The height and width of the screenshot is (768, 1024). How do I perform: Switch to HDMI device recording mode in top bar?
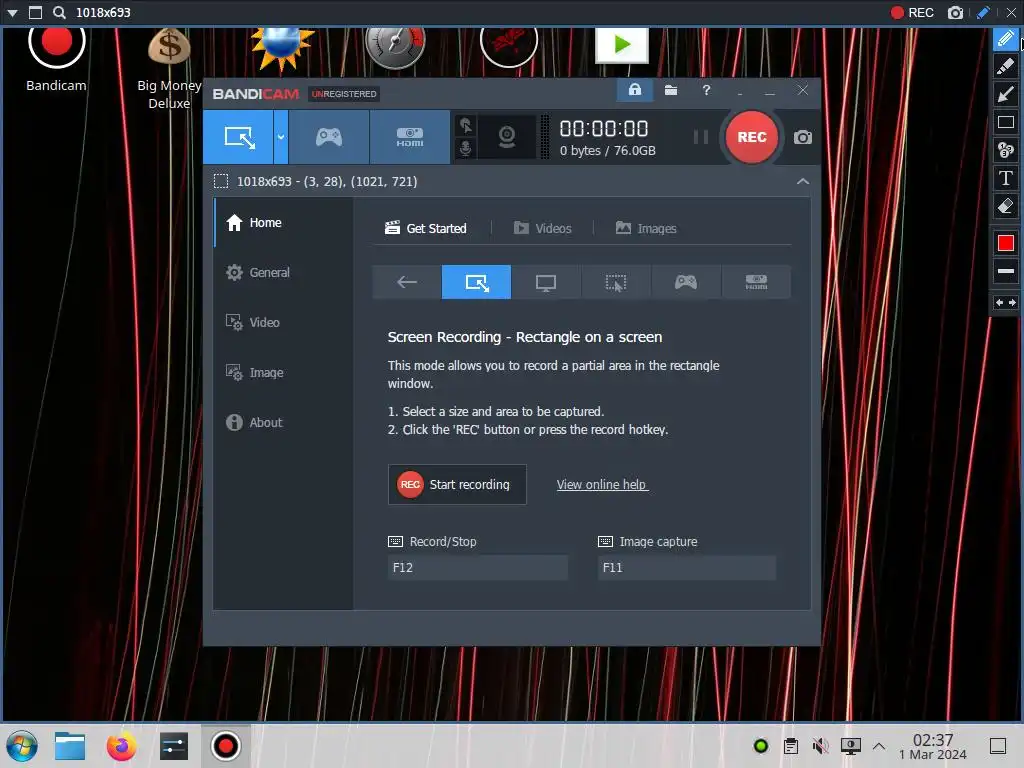coord(409,137)
